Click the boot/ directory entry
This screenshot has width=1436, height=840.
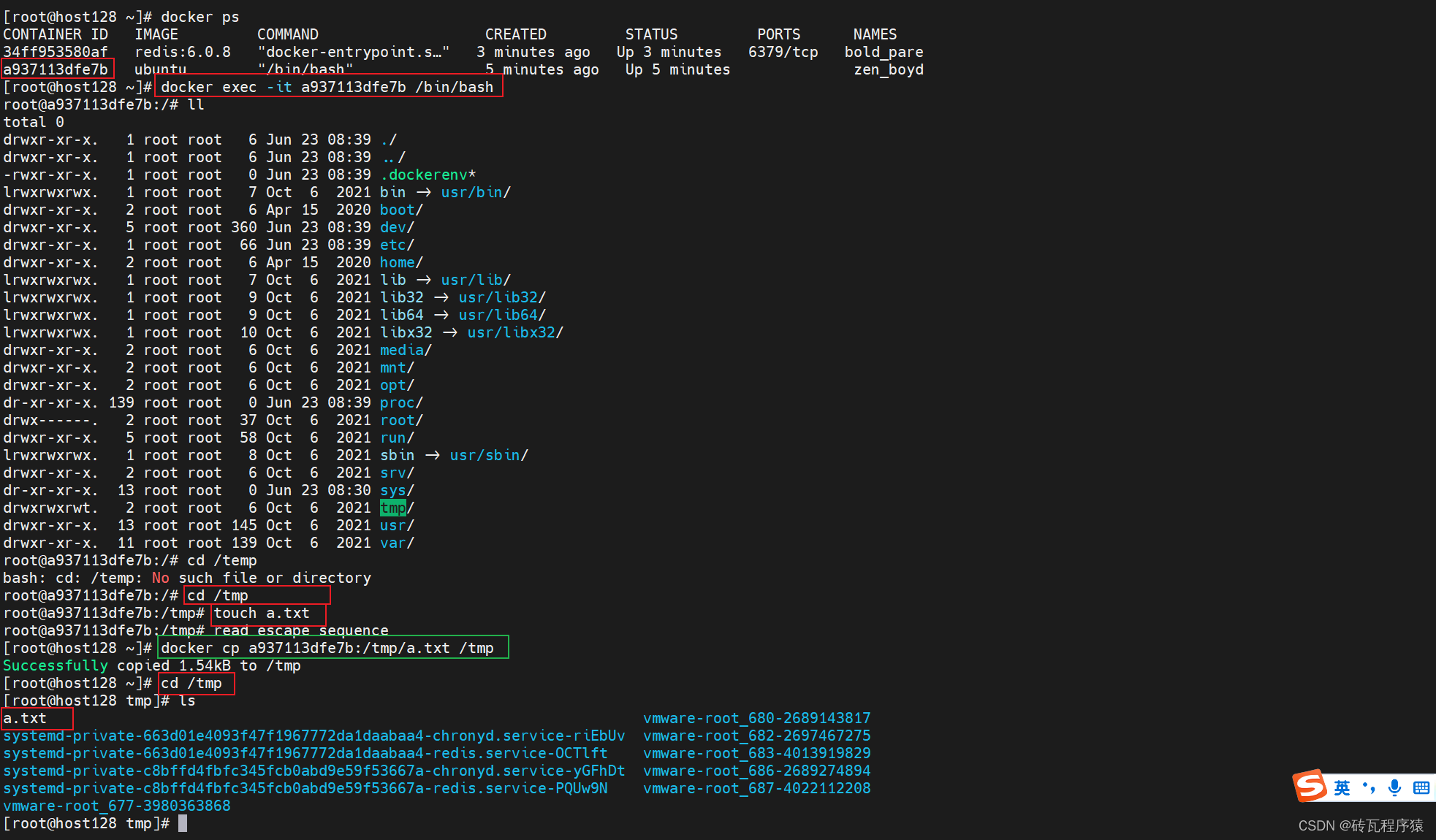[x=401, y=210]
